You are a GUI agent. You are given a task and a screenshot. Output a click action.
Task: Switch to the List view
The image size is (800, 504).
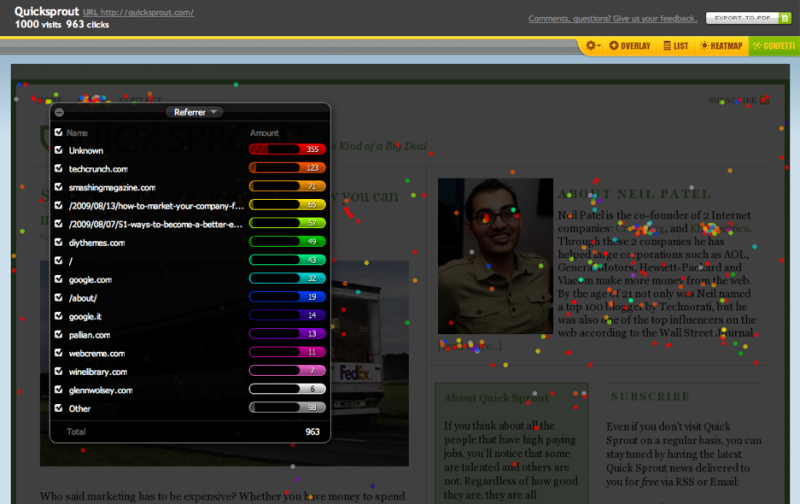(676, 46)
